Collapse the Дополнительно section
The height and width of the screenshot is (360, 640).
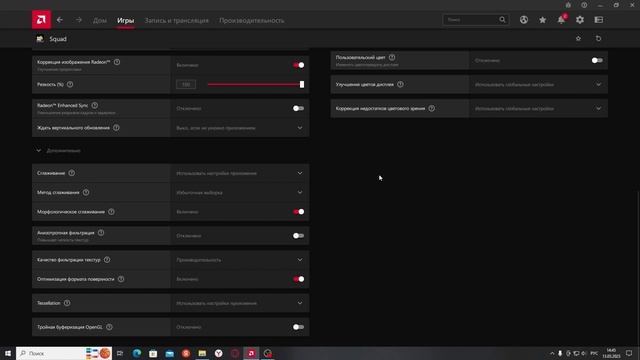pos(58,151)
